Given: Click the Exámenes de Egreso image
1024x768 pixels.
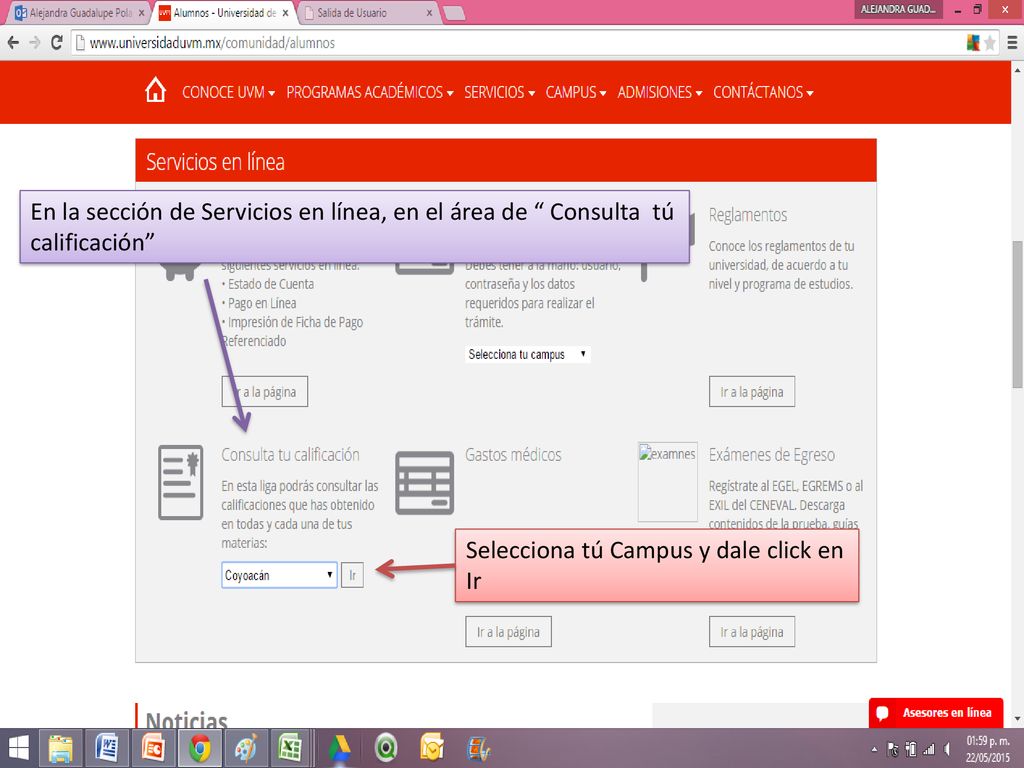Looking at the screenshot, I should click(667, 482).
